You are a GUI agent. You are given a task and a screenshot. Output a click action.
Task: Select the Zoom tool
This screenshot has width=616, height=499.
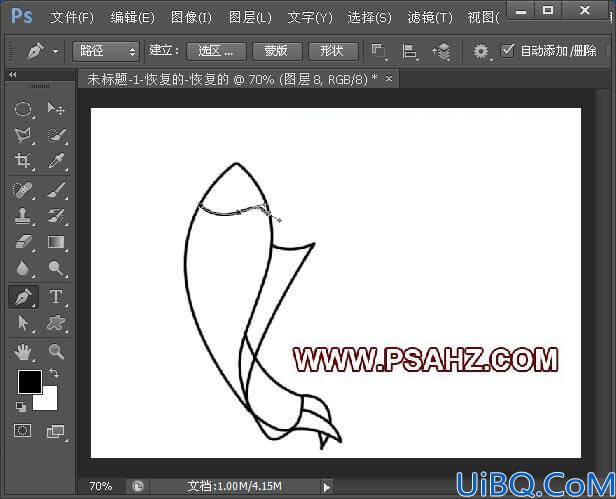pos(56,352)
